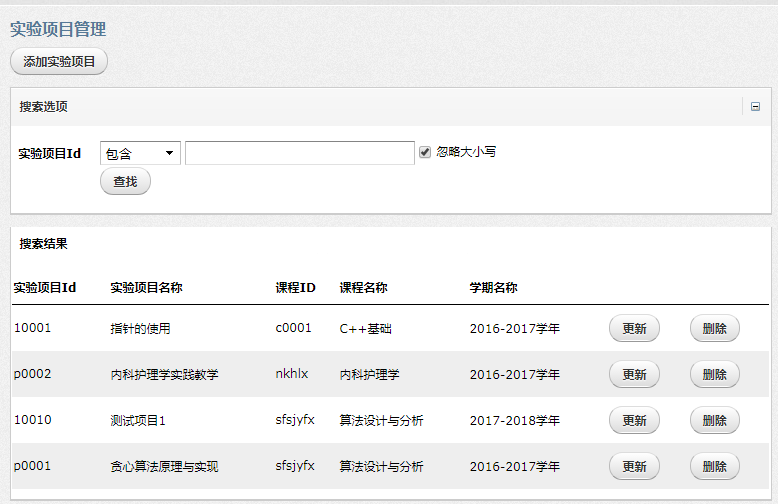Click the c0001 course ID cell
The height and width of the screenshot is (504, 778).
(x=293, y=328)
